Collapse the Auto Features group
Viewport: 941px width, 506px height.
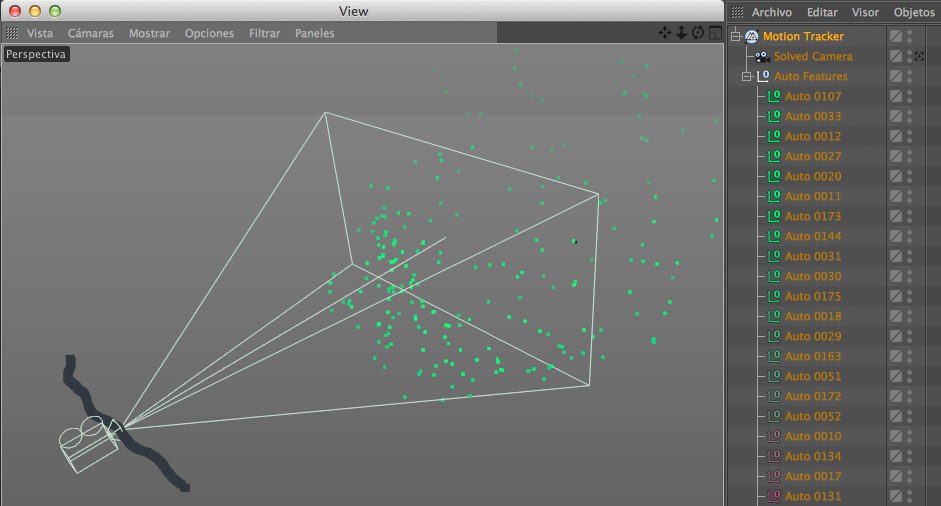[x=747, y=76]
